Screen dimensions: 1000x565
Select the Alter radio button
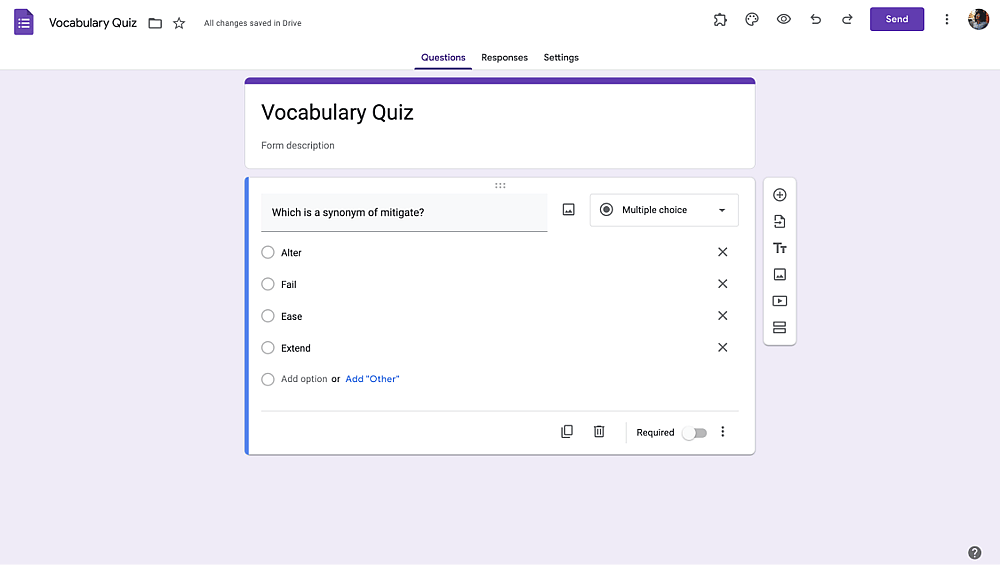pyautogui.click(x=268, y=253)
